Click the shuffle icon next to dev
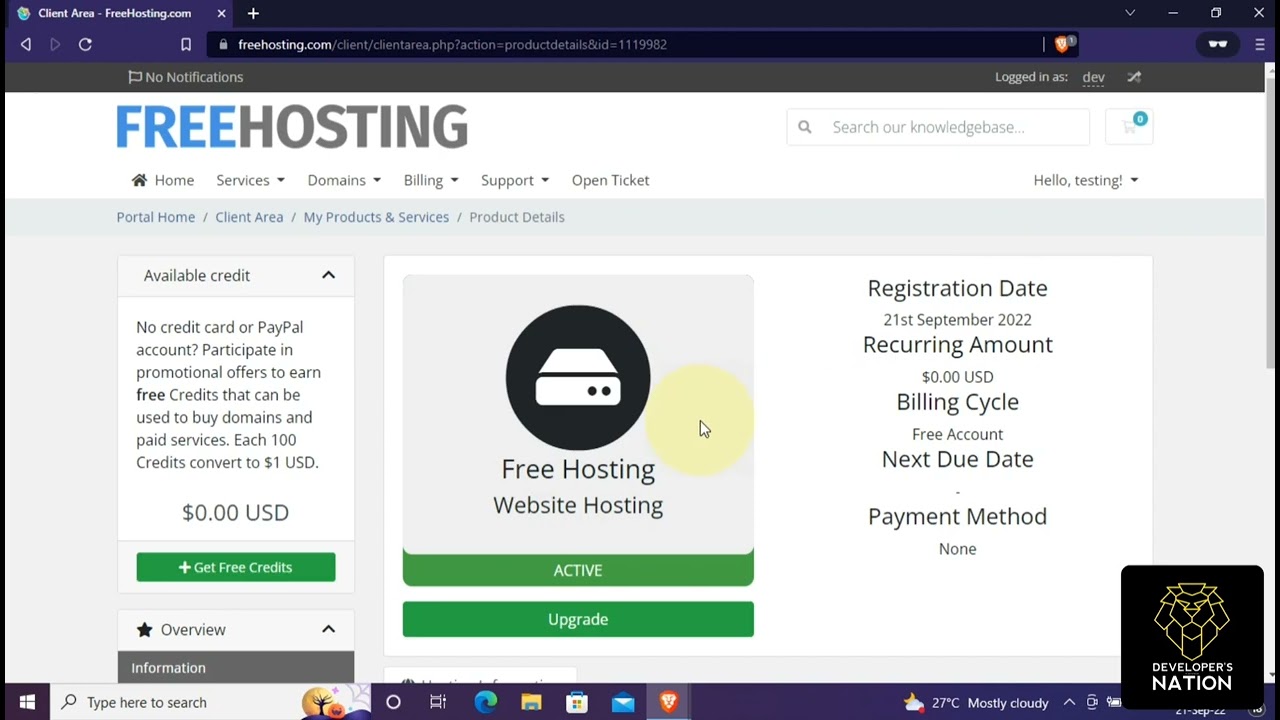Viewport: 1280px width, 720px height. tap(1134, 77)
